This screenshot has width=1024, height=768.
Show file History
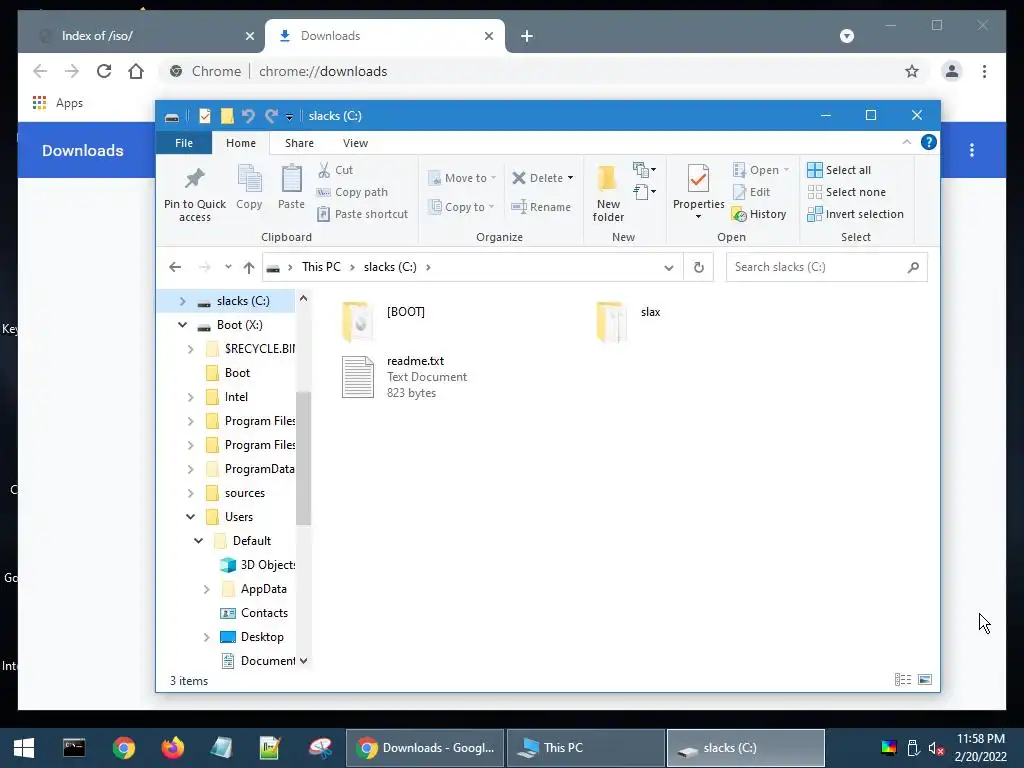pos(760,214)
